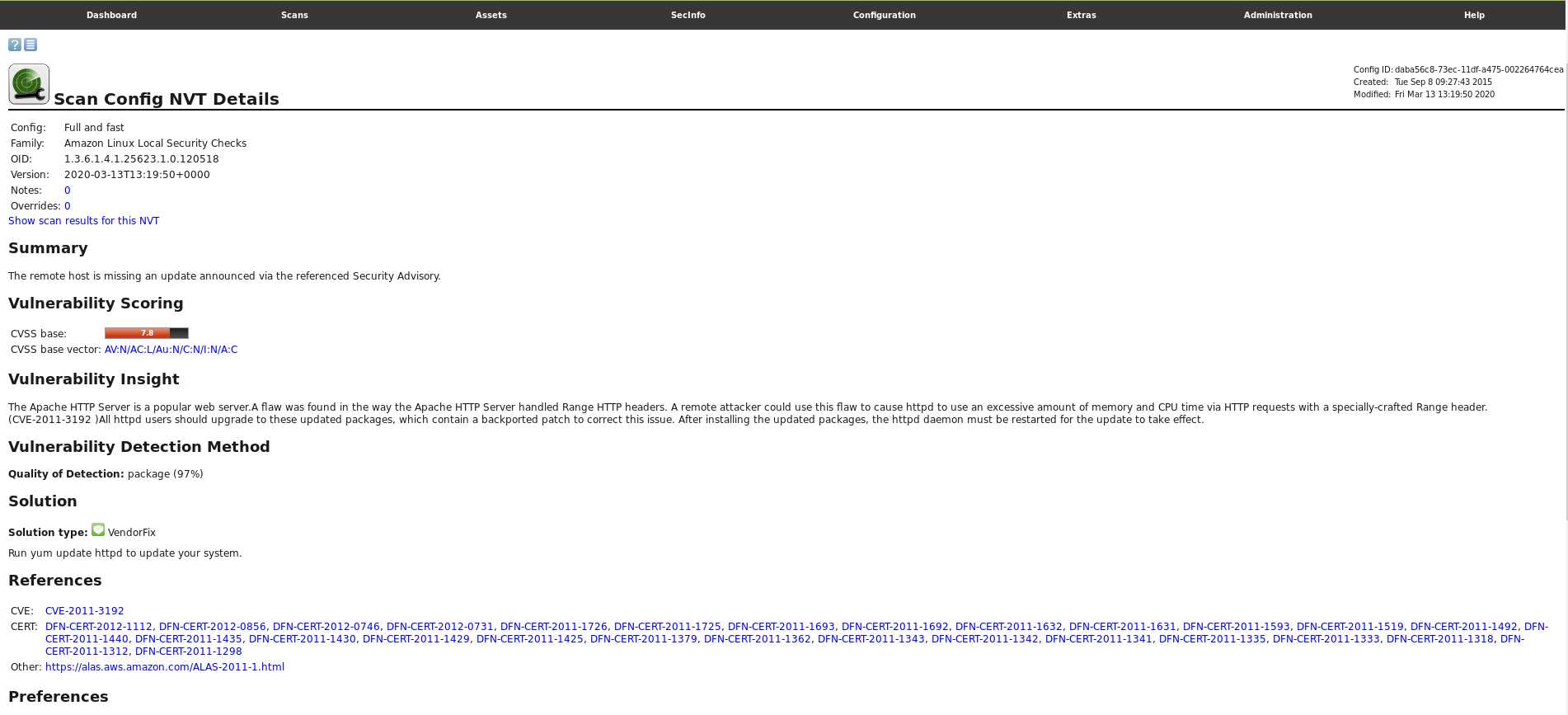Open the Scans menu
1568x715 pixels.
tap(294, 15)
